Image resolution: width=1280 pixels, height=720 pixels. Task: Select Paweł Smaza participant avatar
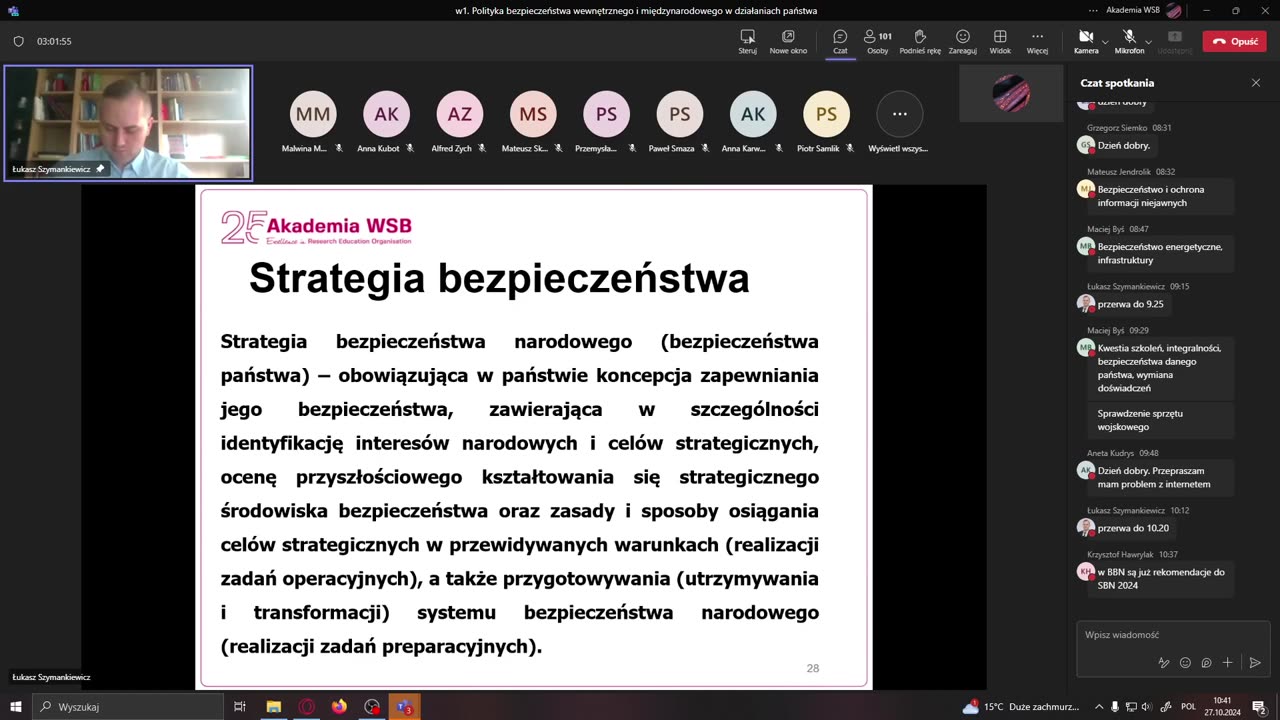pyautogui.click(x=680, y=114)
